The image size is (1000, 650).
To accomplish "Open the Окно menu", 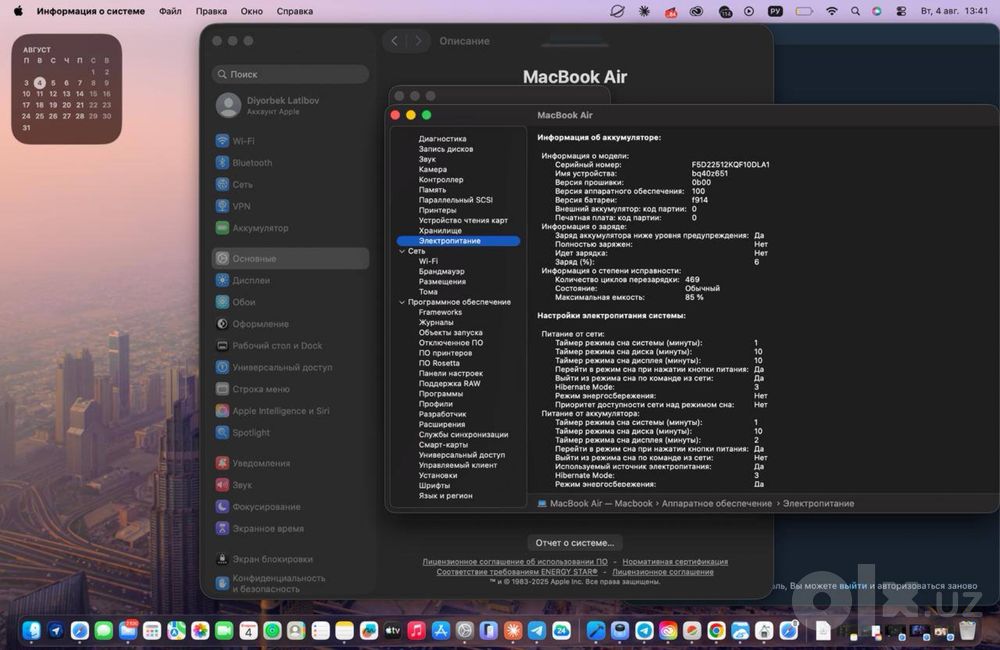I will [251, 11].
